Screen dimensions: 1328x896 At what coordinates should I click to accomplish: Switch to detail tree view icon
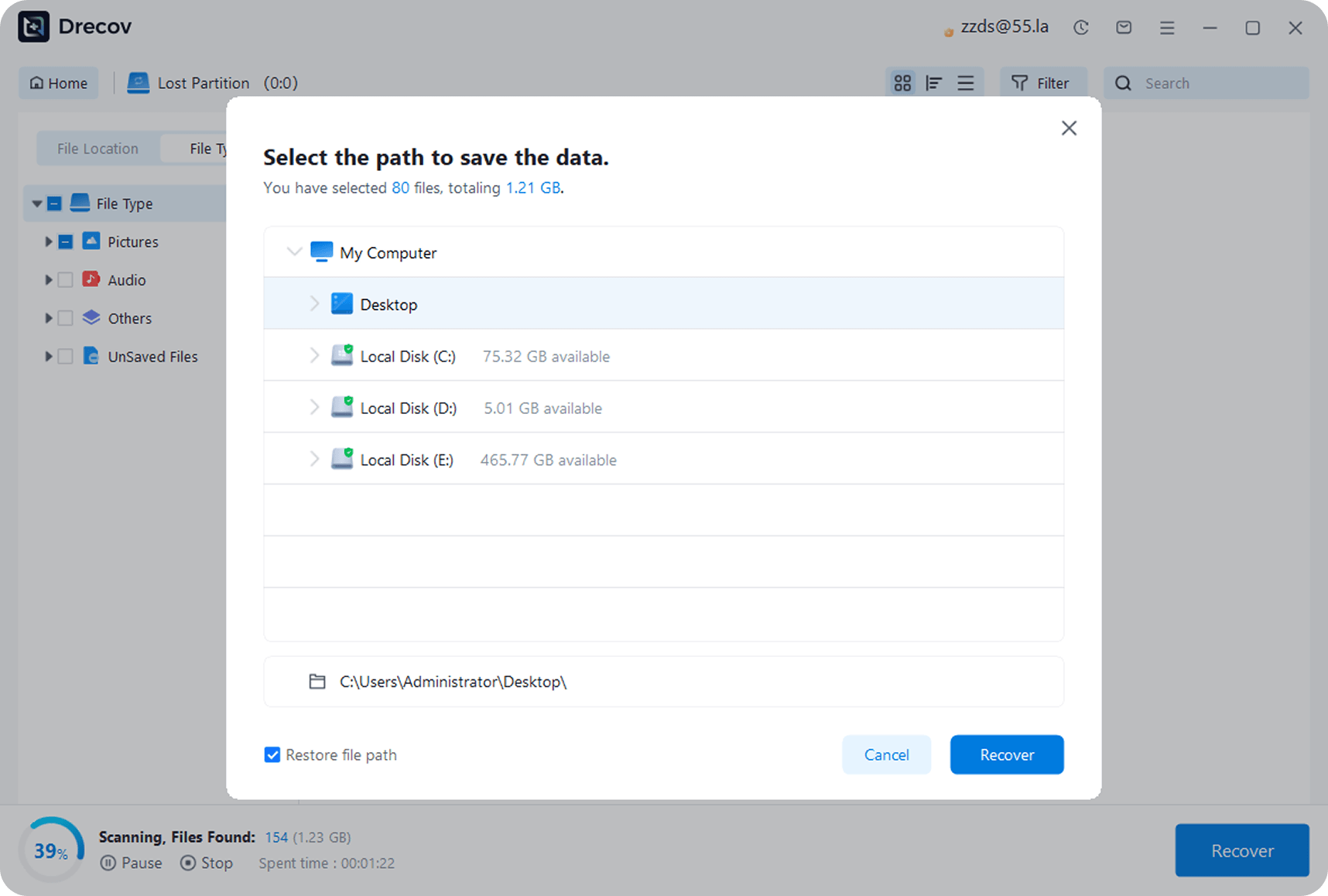pyautogui.click(x=934, y=83)
